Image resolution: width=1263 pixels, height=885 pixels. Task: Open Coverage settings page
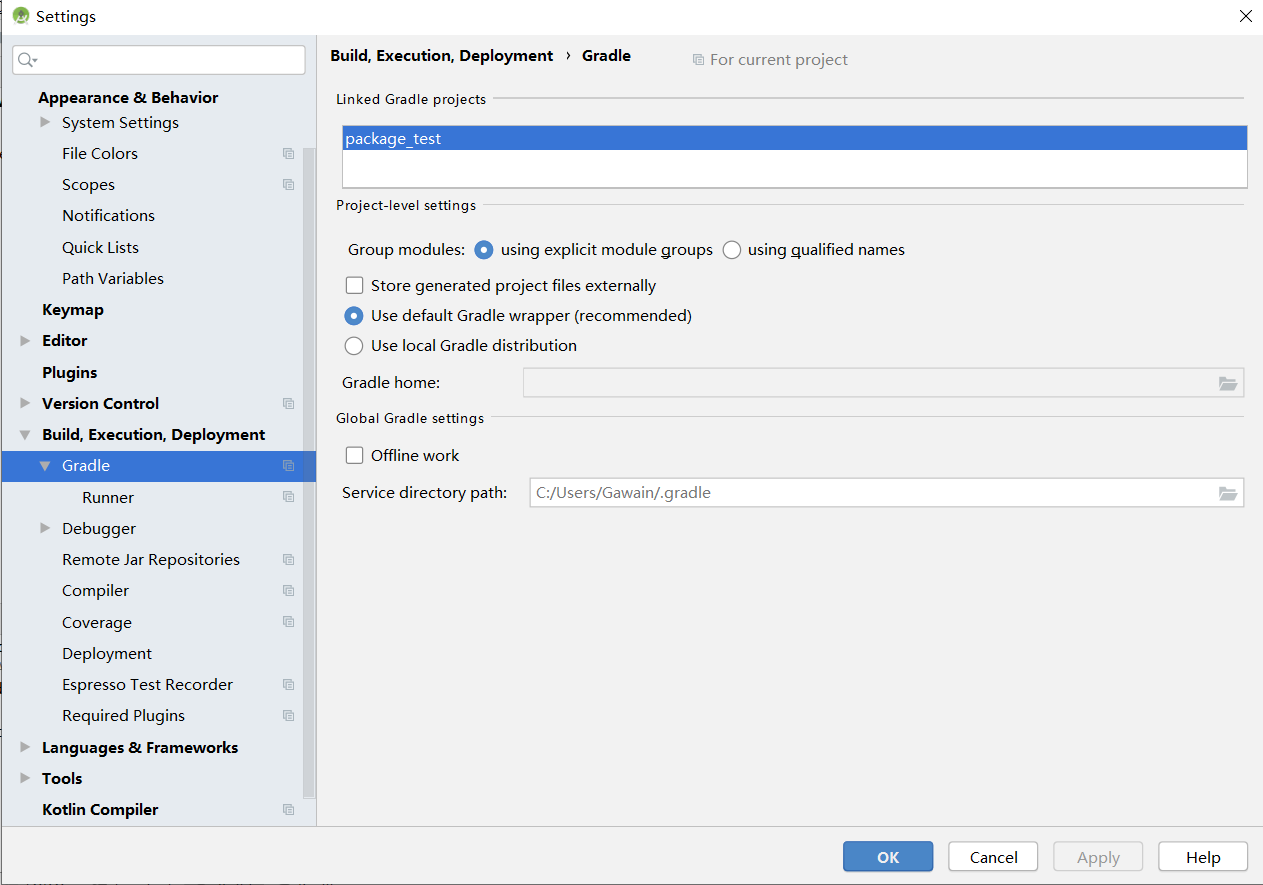pos(97,623)
